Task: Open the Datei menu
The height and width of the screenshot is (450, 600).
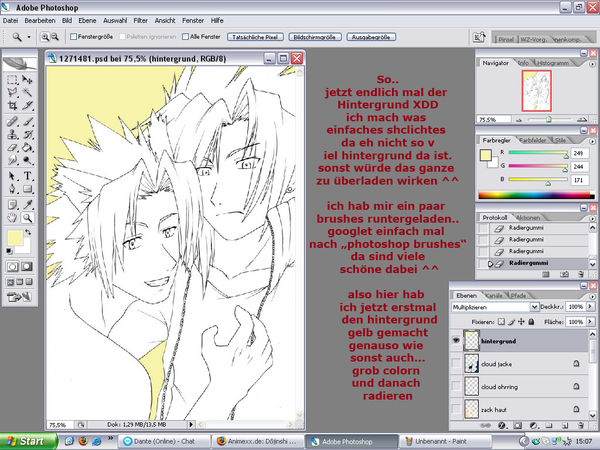Action: [x=10, y=21]
